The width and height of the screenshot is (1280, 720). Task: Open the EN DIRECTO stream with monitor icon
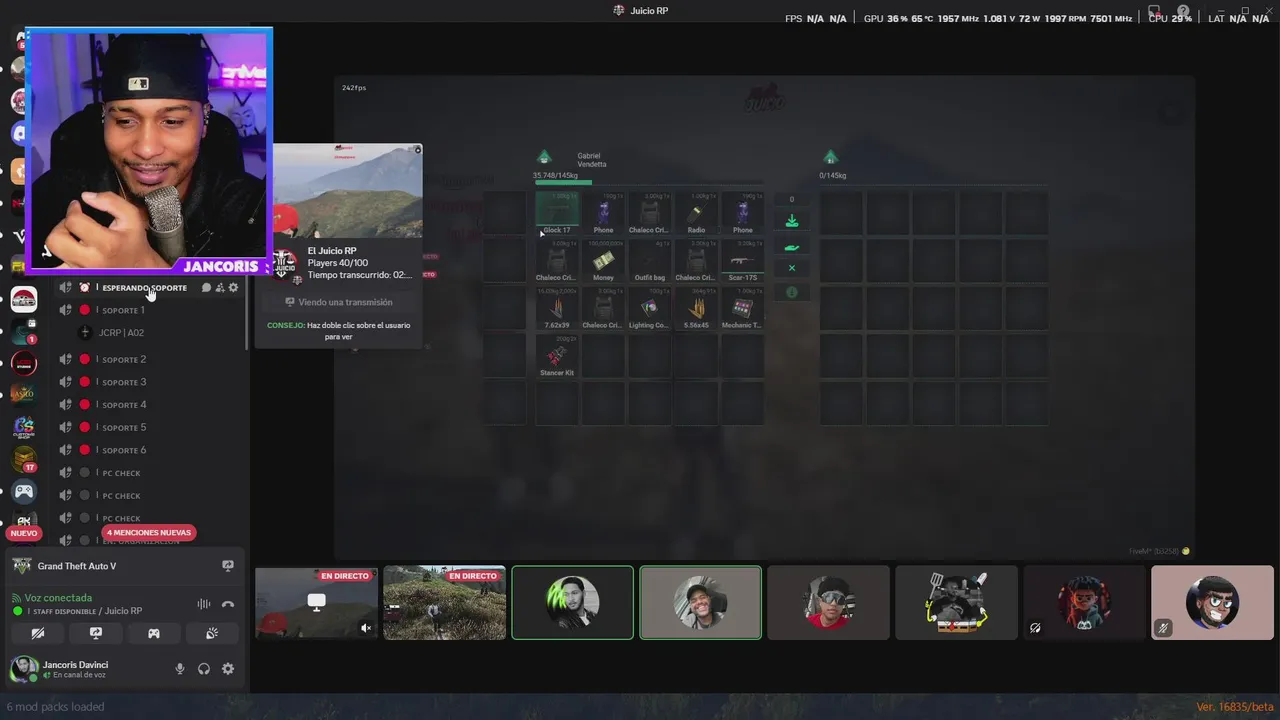point(317,603)
